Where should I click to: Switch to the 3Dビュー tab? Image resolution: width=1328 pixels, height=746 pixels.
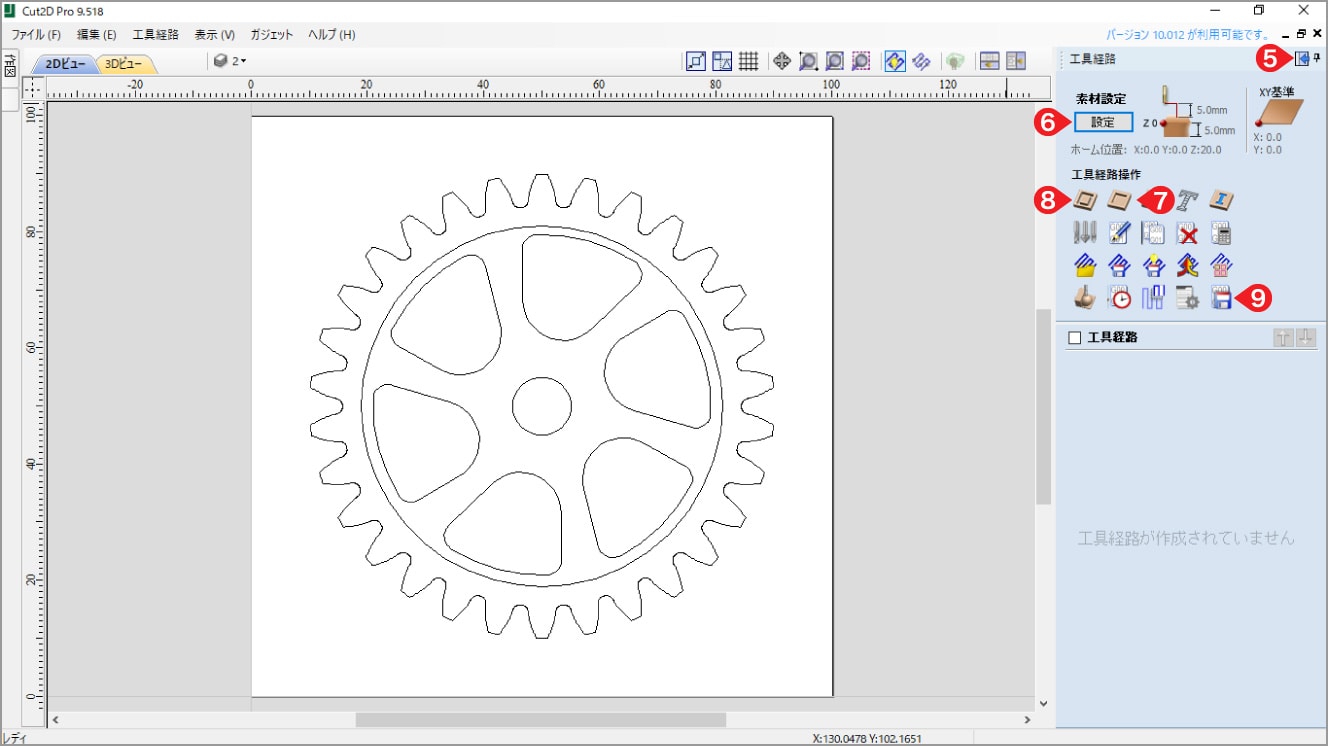point(124,64)
